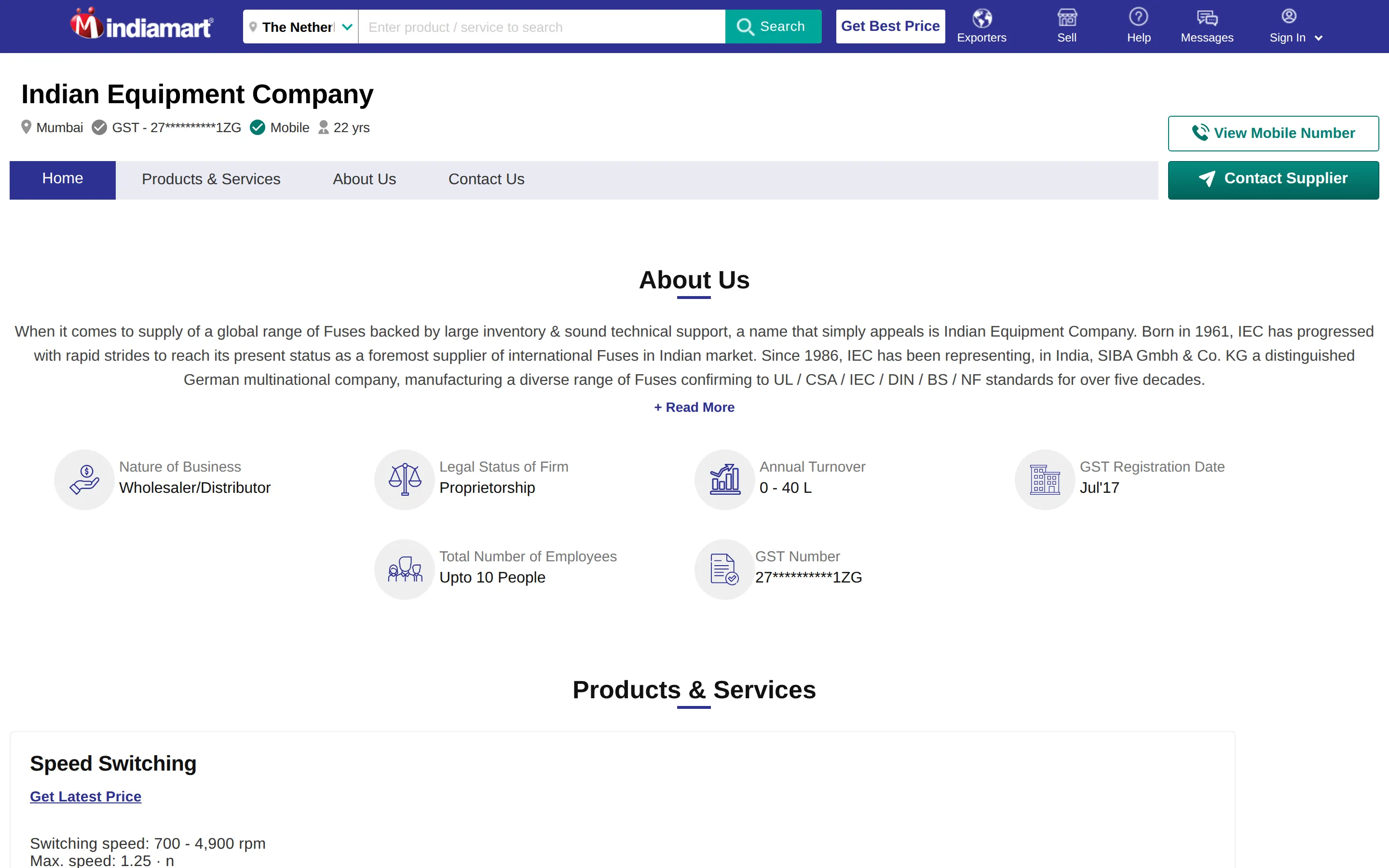This screenshot has height=868, width=1389.
Task: Click the Messages label in header
Action: tap(1207, 38)
